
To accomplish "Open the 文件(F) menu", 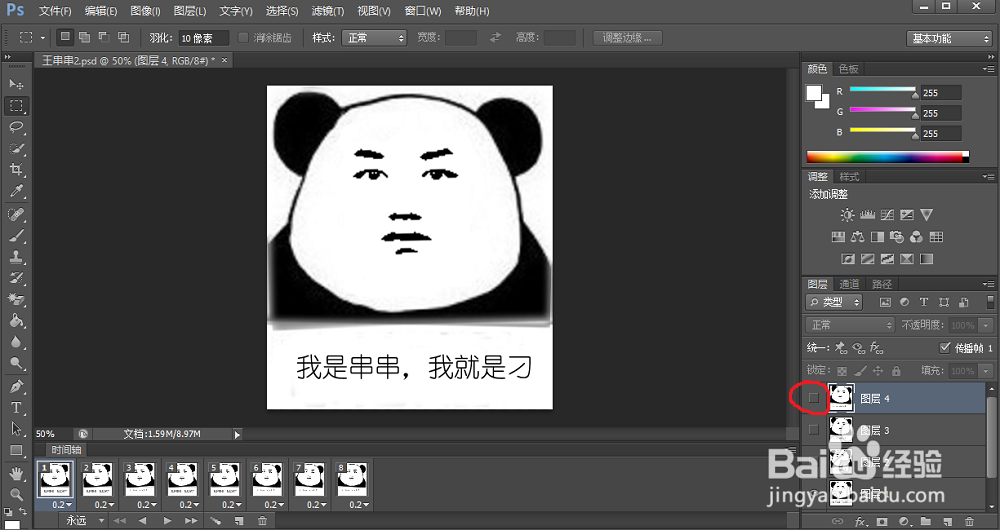I will pyautogui.click(x=55, y=11).
